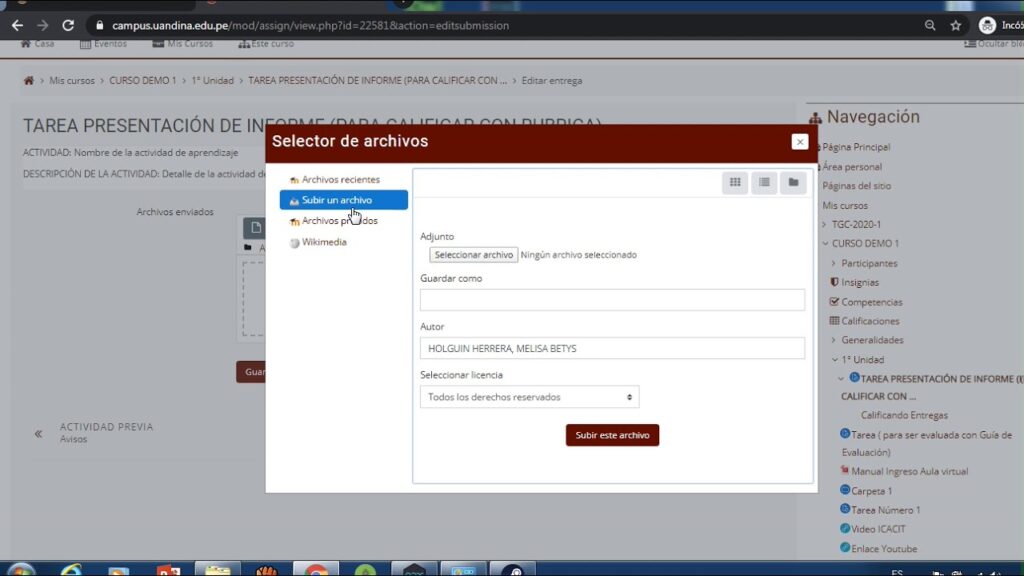Open Wikimedia repository

click(324, 242)
